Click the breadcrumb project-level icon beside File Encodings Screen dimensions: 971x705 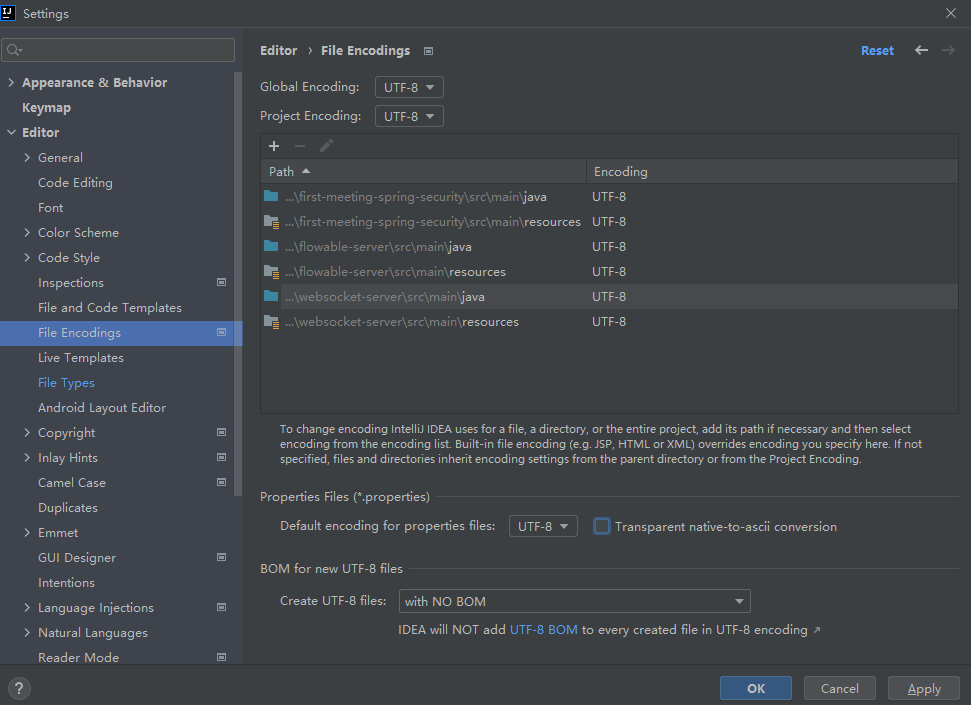(429, 51)
